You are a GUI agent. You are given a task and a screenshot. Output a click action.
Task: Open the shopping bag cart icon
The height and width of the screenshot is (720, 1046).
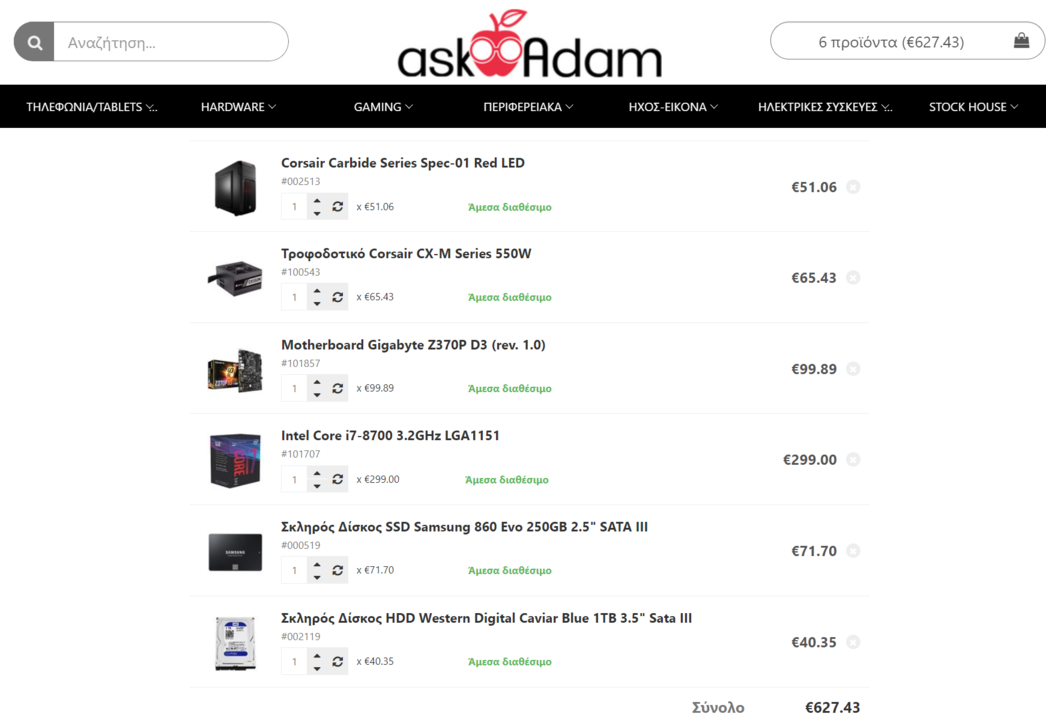(x=1021, y=41)
